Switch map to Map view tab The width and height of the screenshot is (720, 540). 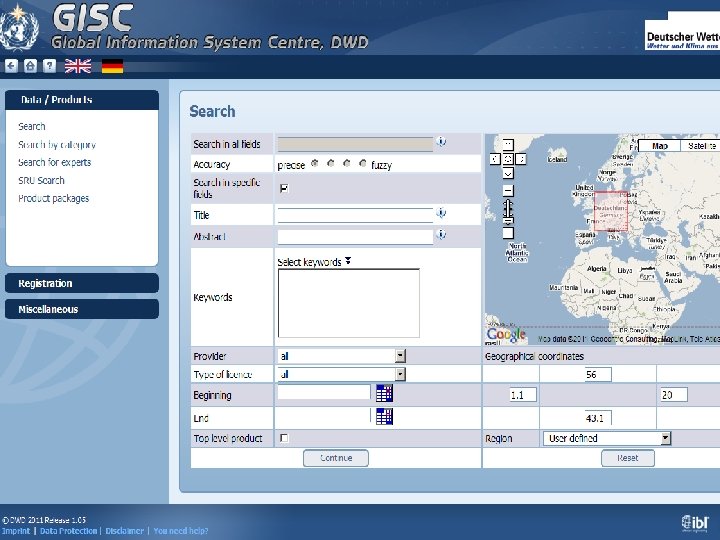coord(659,146)
